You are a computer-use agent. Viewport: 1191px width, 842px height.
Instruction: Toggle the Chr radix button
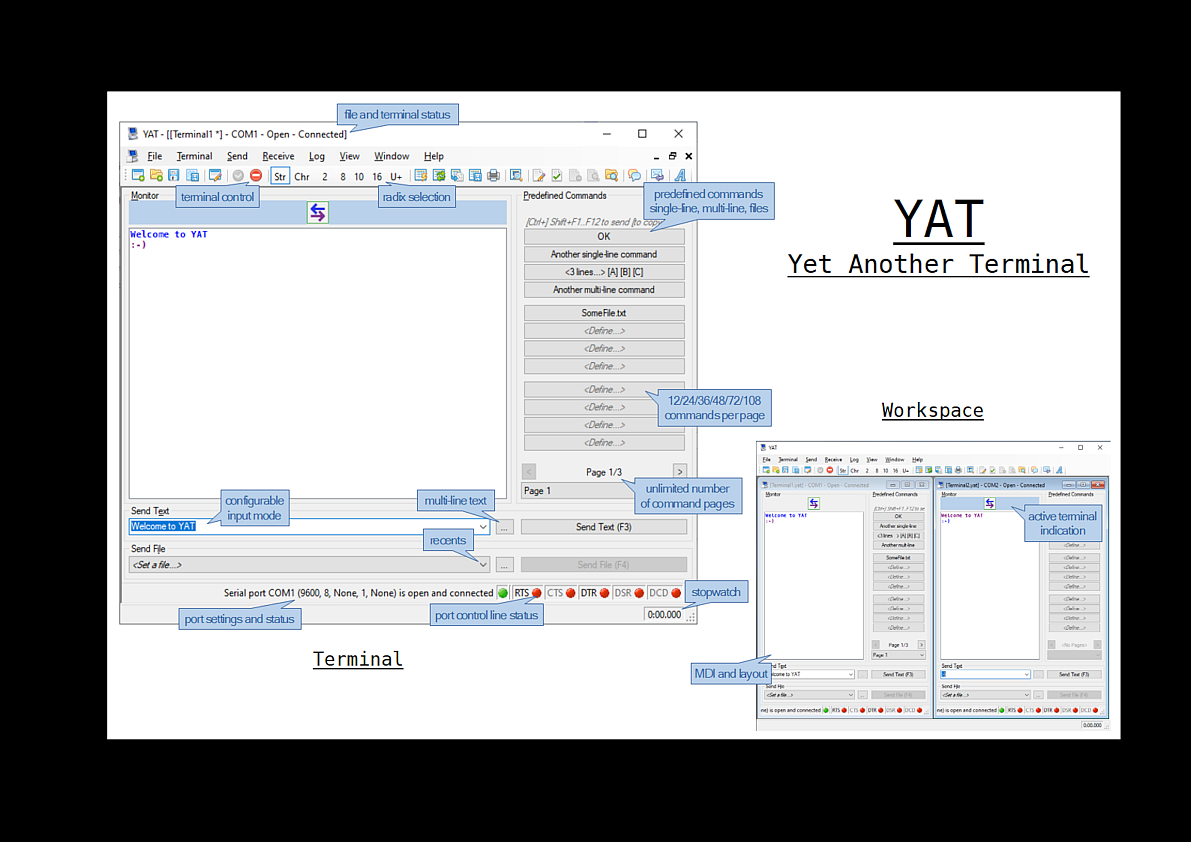(302, 176)
